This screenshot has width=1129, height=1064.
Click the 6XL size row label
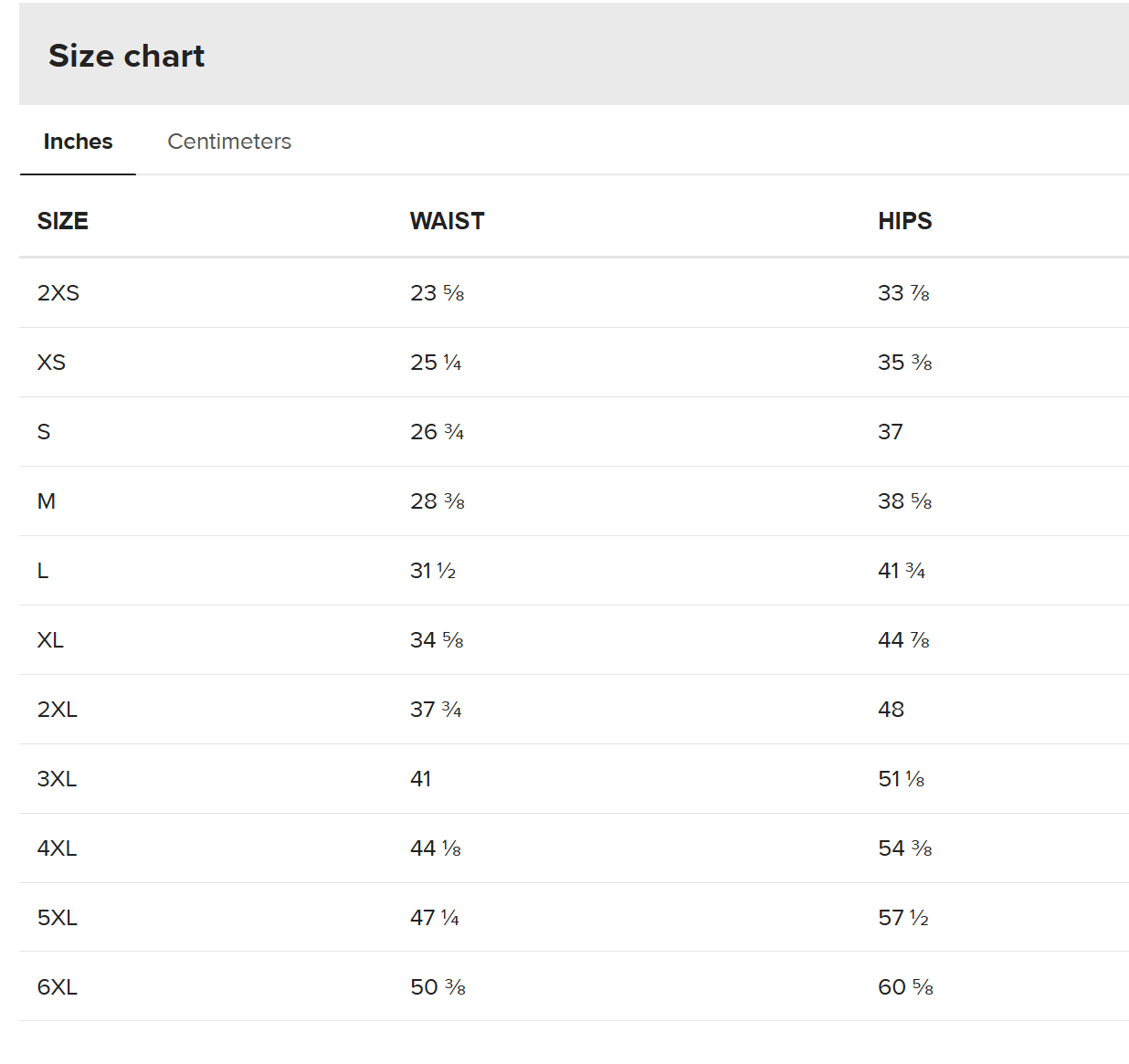click(x=58, y=987)
